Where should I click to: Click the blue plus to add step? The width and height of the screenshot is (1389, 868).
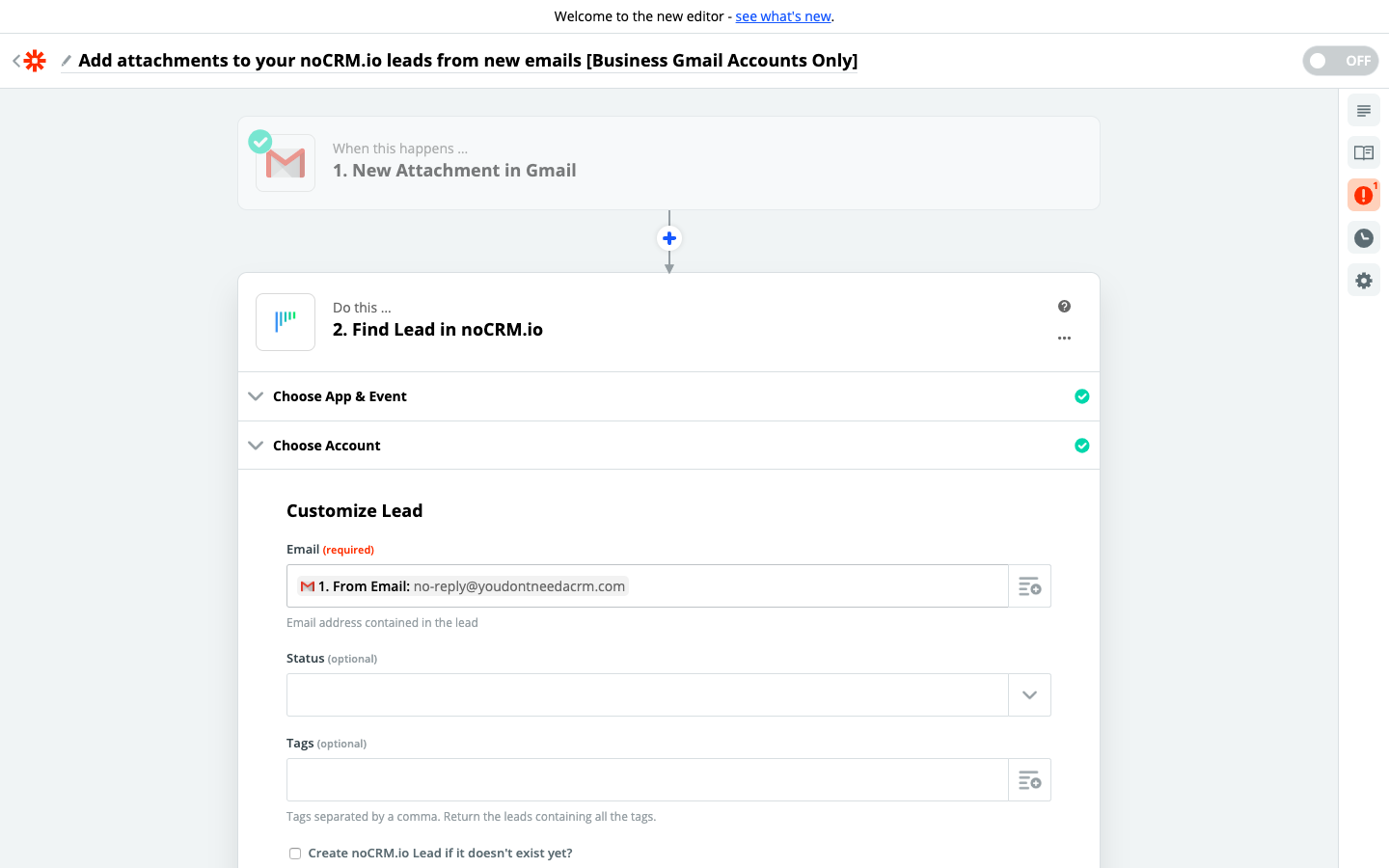(x=668, y=238)
